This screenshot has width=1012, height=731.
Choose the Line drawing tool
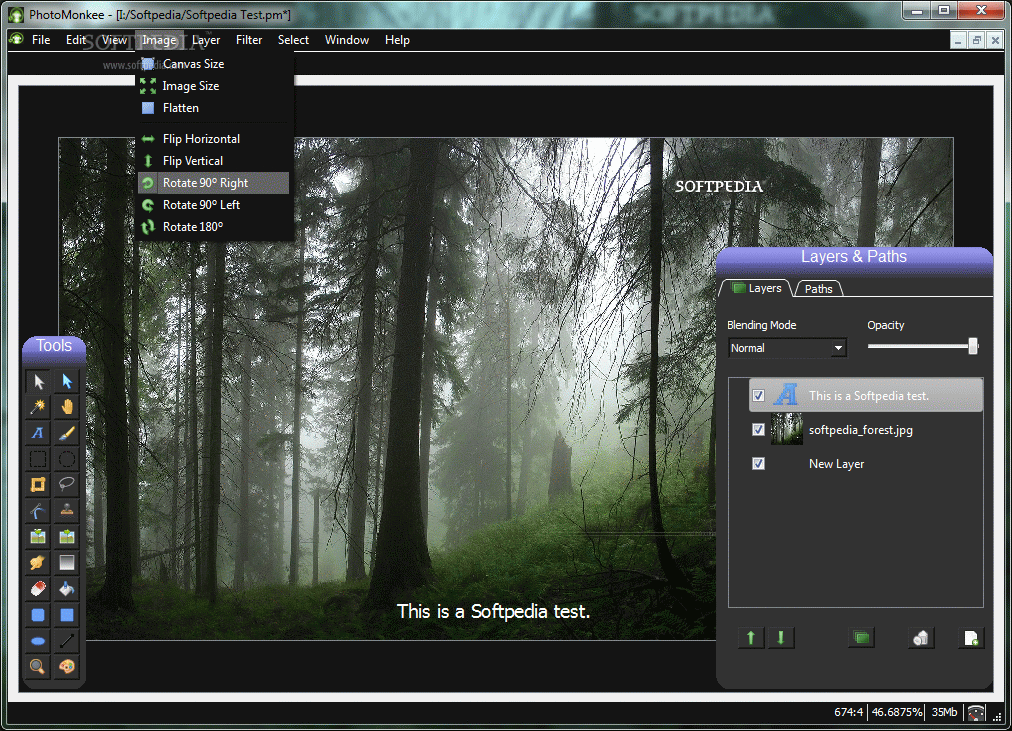[66, 641]
